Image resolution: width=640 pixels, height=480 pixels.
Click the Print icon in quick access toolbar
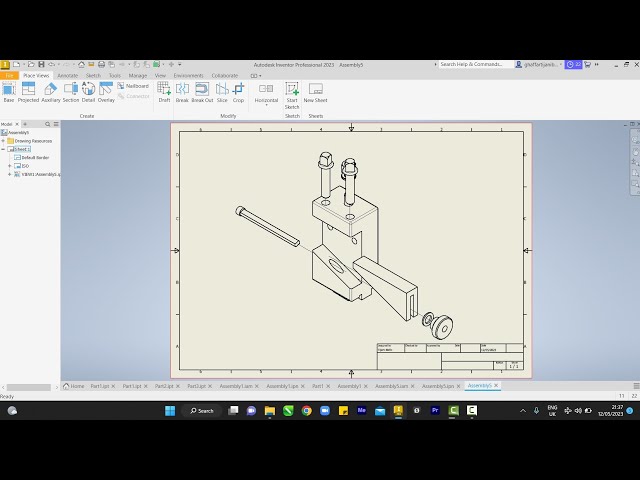click(x=101, y=64)
